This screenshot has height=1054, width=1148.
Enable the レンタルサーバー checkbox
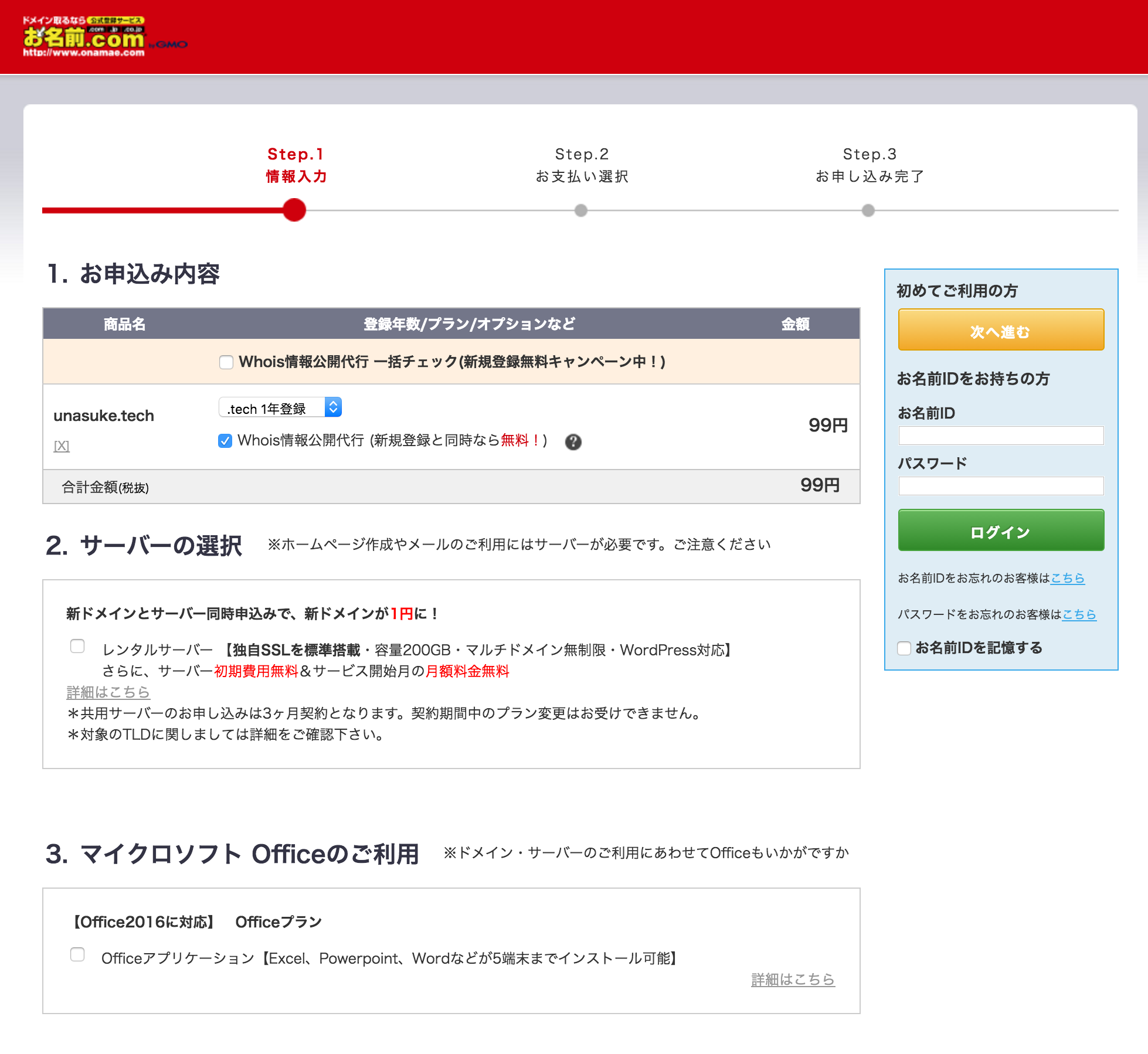click(x=77, y=646)
